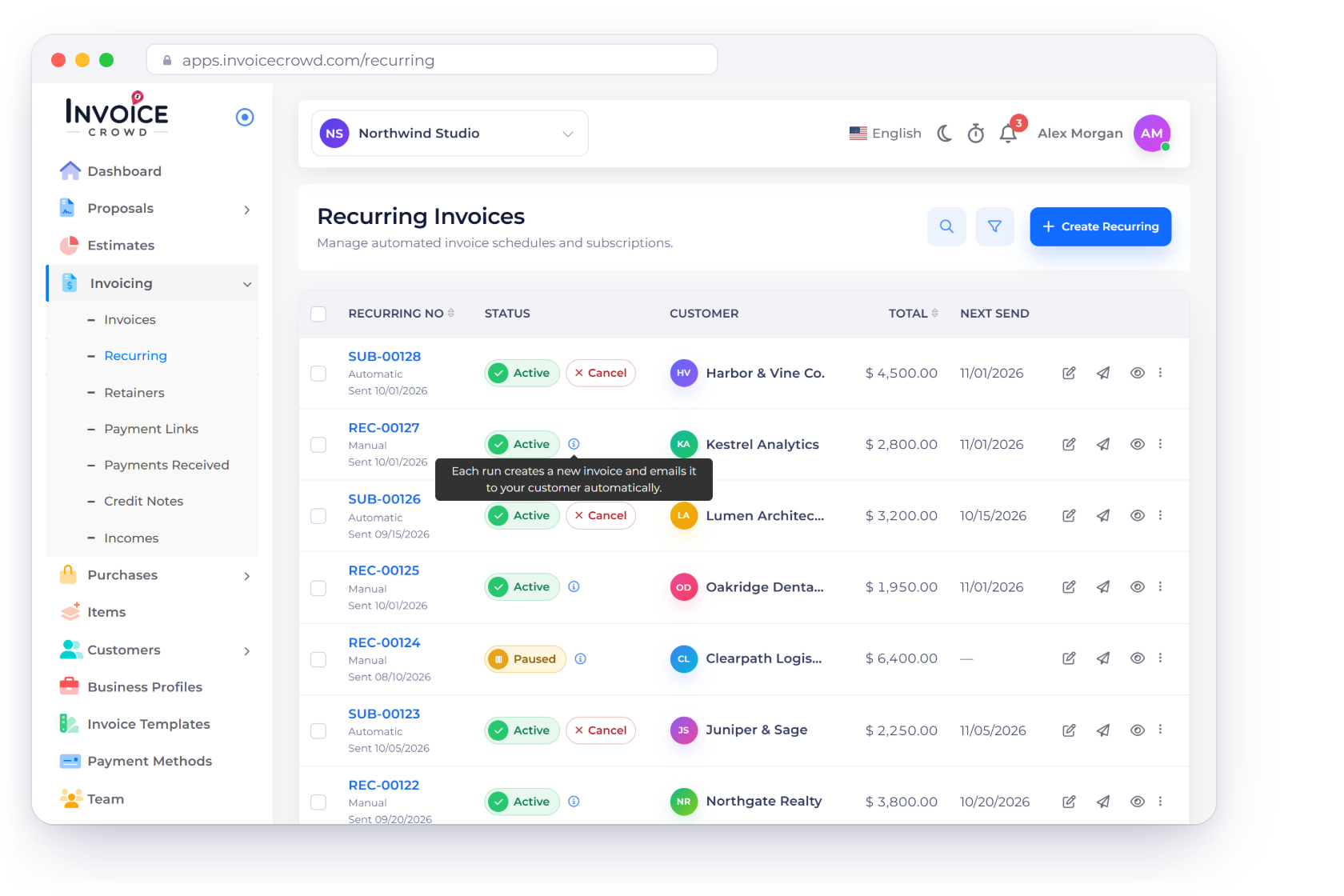Change language from English
This screenshot has height=896, width=1344.
pos(886,133)
